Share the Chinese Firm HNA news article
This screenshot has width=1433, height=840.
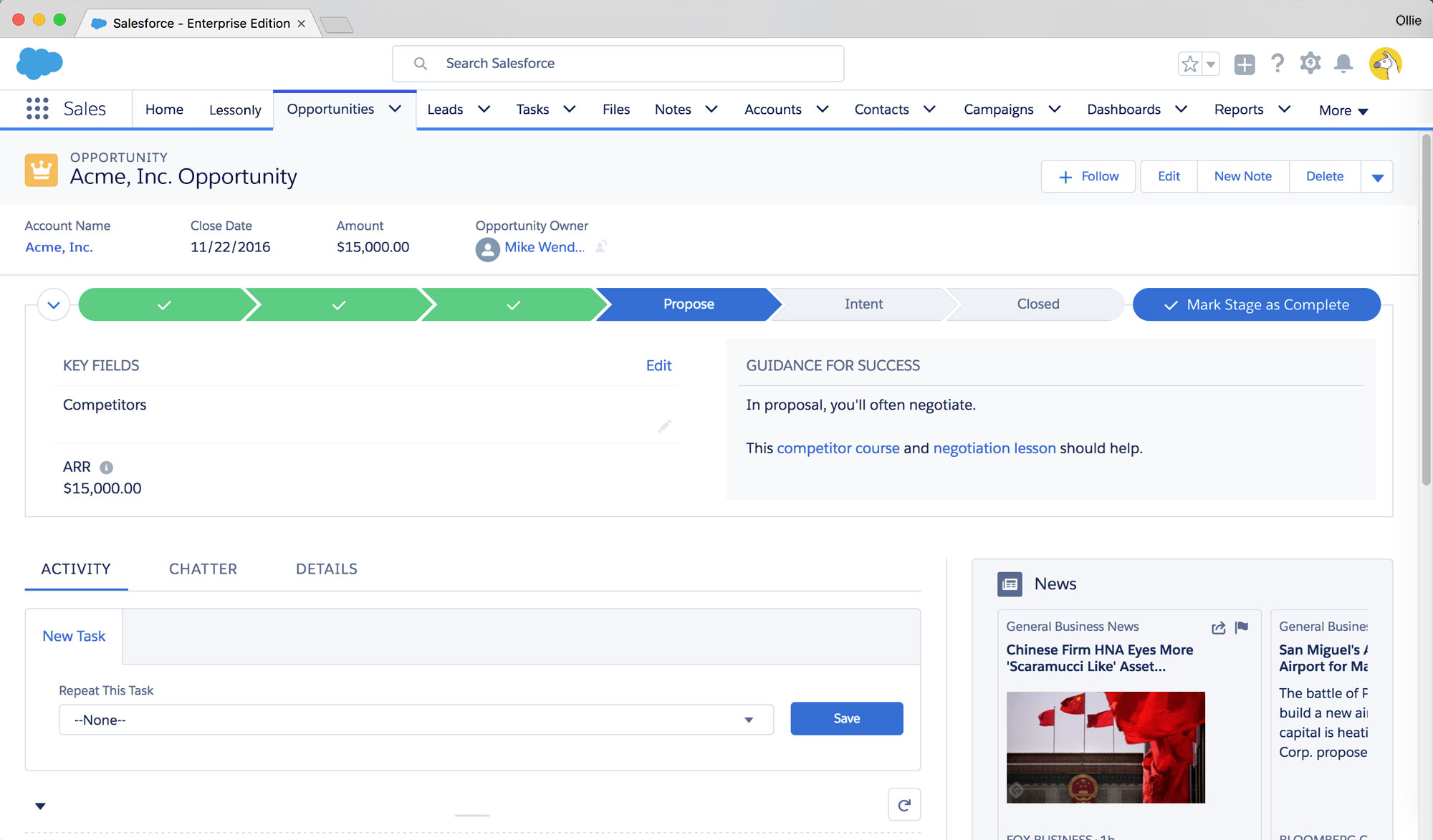(x=1218, y=627)
